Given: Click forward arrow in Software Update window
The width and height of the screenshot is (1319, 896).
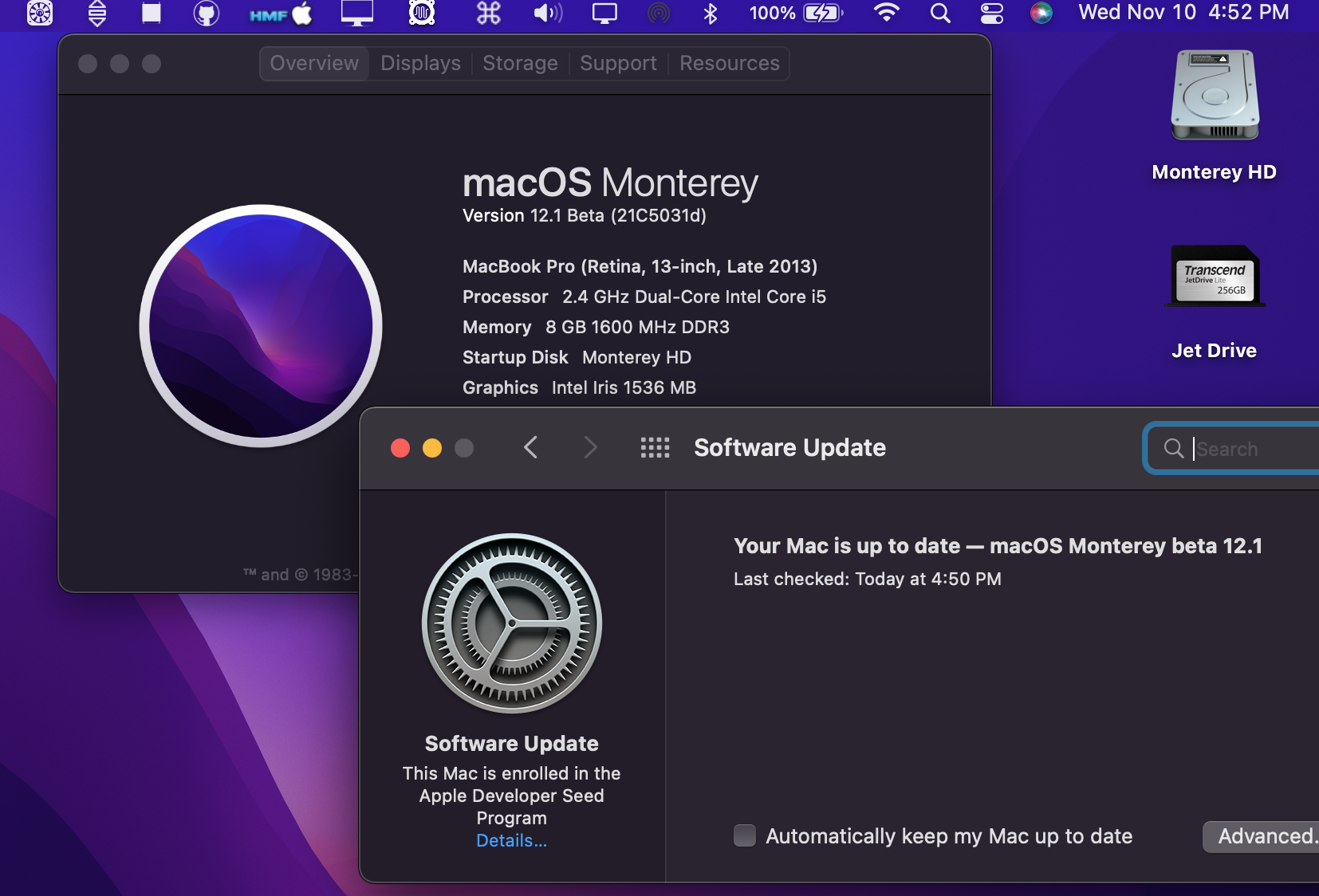Looking at the screenshot, I should tap(590, 447).
